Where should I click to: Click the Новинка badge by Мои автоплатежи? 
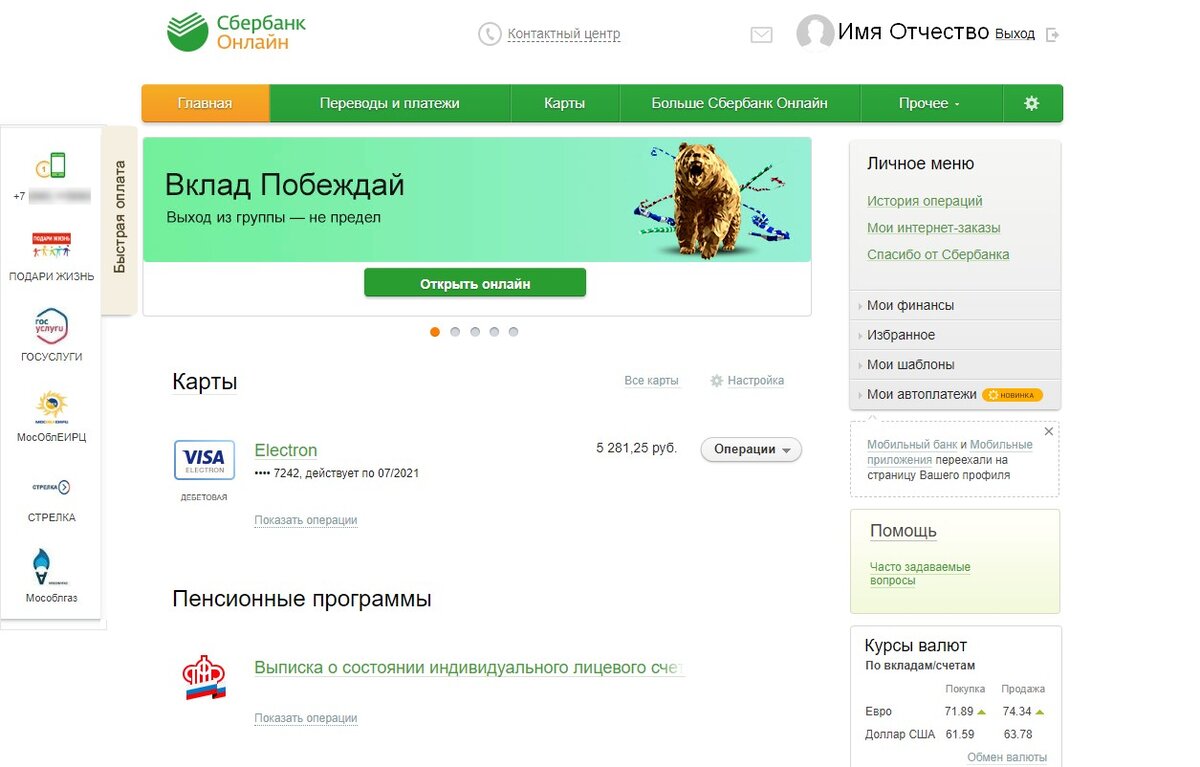[x=1012, y=395]
